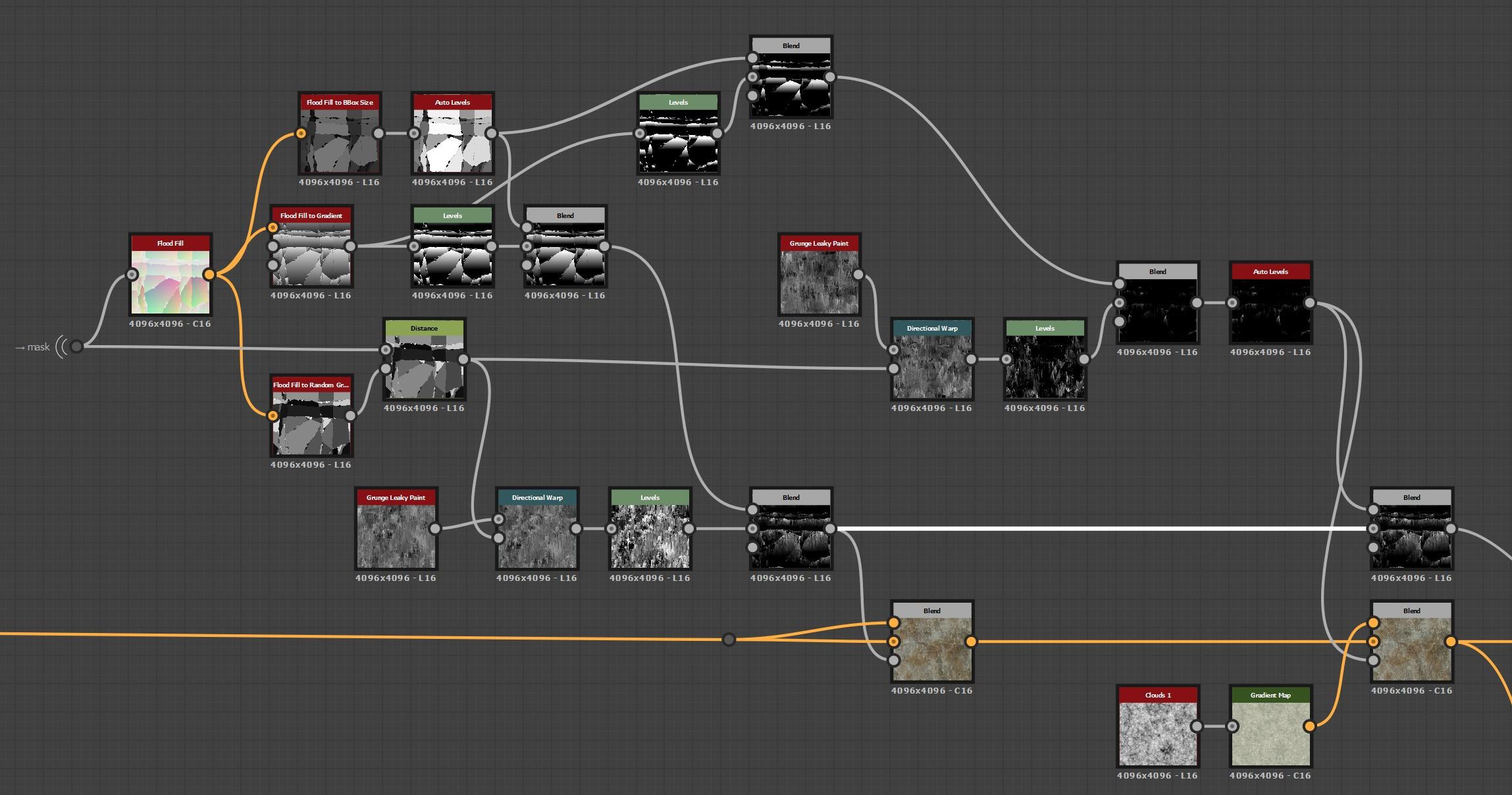1512x795 pixels.
Task: Click the Distance node's output connector
Action: coord(463,359)
